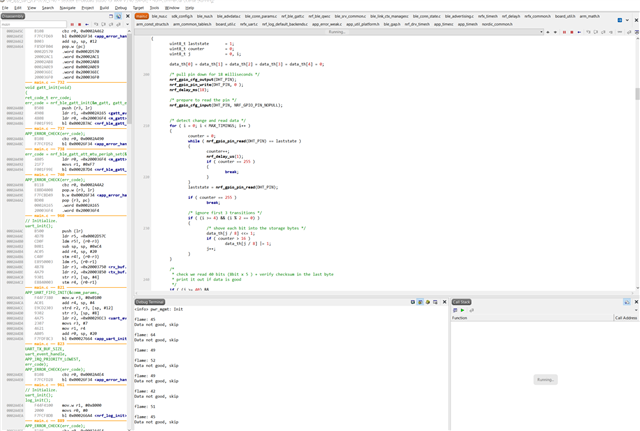The width and height of the screenshot is (640, 431).
Task: Click the Debug Terminal panel title
Action: [150, 302]
